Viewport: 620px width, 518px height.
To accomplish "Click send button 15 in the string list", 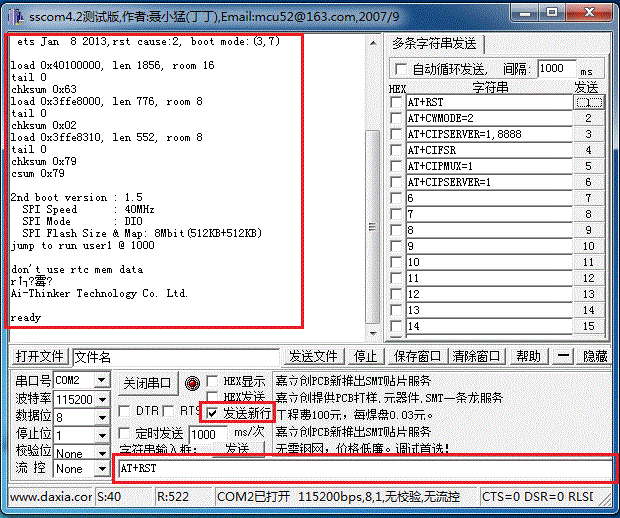I will pyautogui.click(x=589, y=326).
